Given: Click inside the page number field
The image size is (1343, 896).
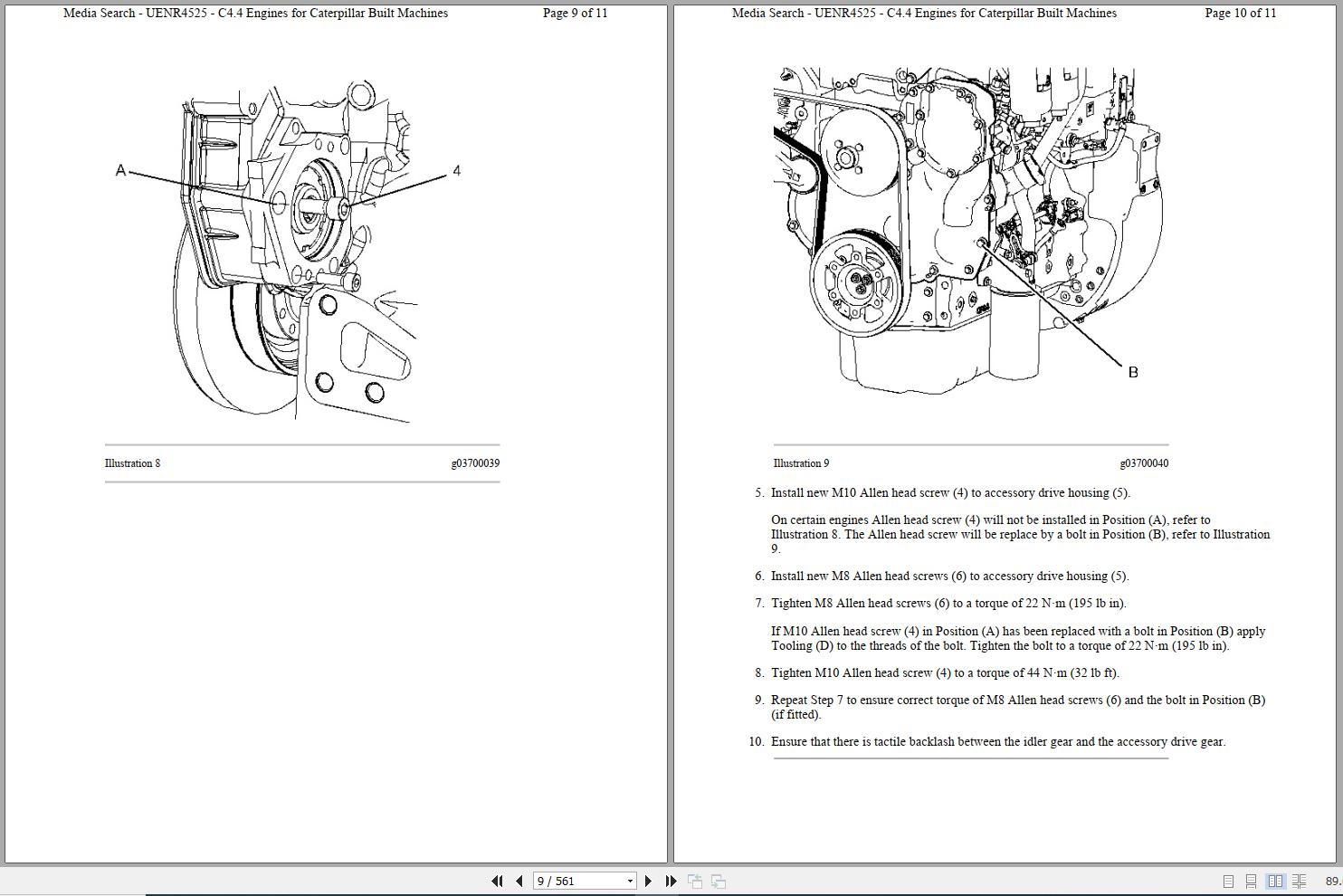Looking at the screenshot, I should coord(570,880).
